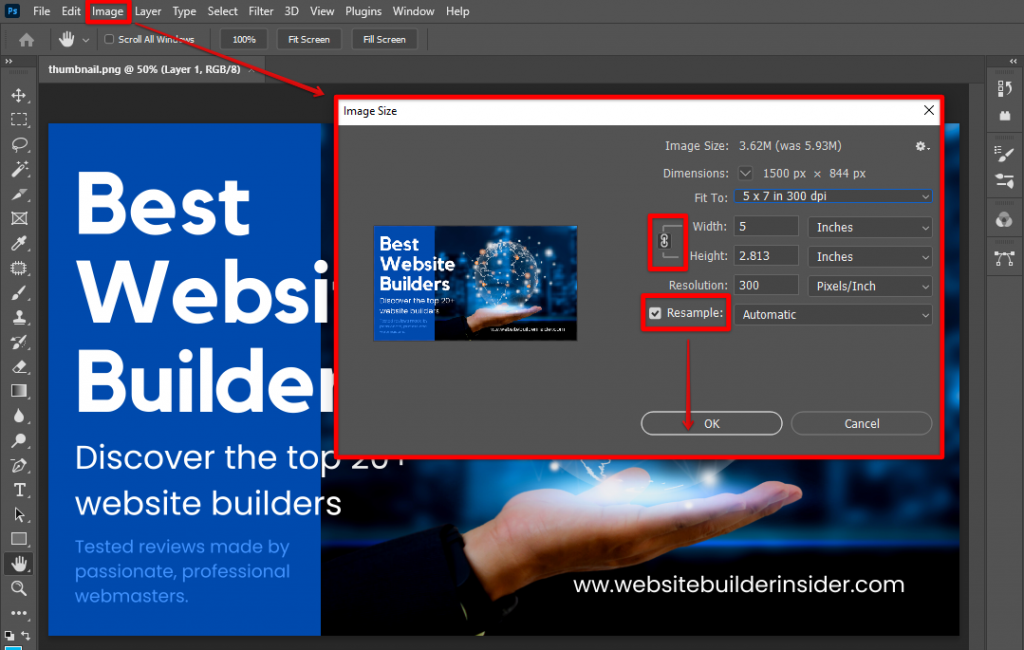Open Image Size settings via the gear icon

click(x=921, y=146)
